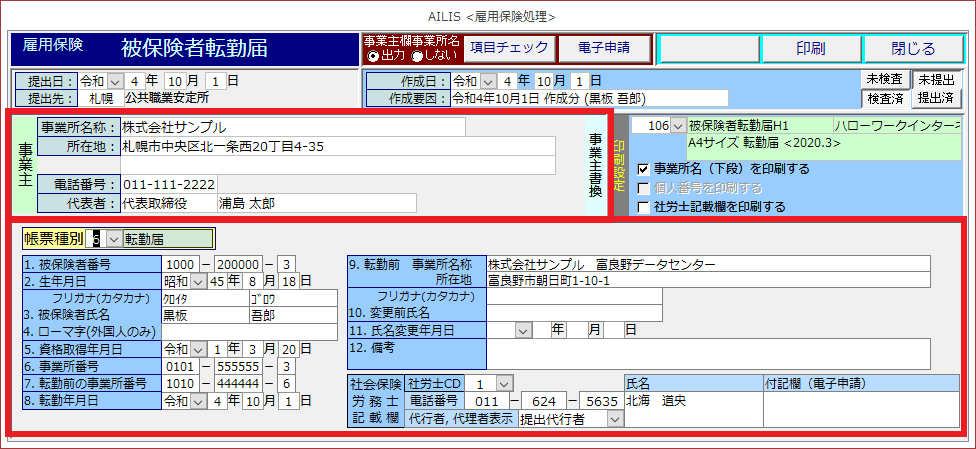Click the 電話番号 field of 事業主

coord(168,184)
